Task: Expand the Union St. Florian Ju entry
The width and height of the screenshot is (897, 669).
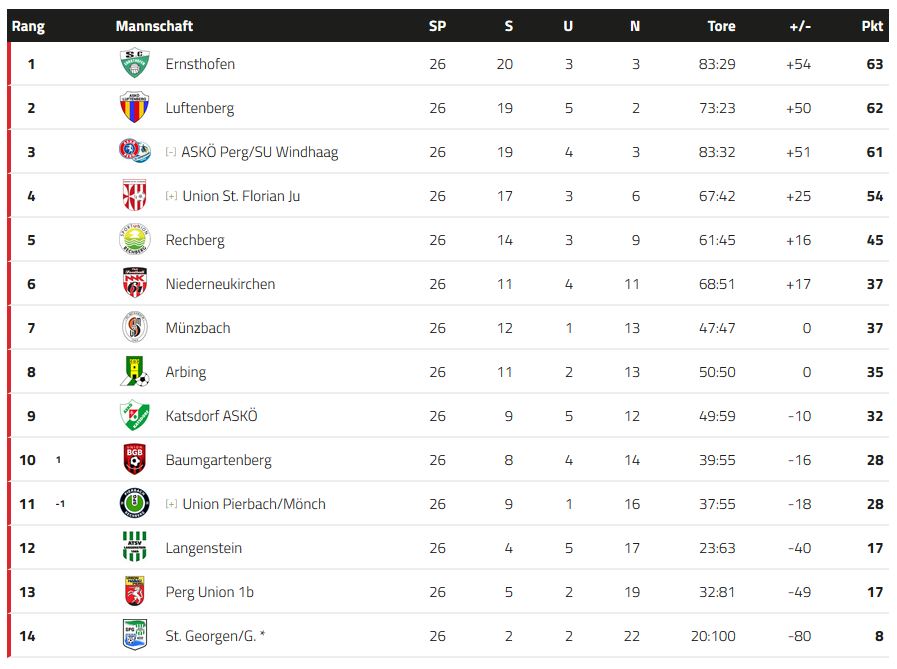Action: point(171,196)
